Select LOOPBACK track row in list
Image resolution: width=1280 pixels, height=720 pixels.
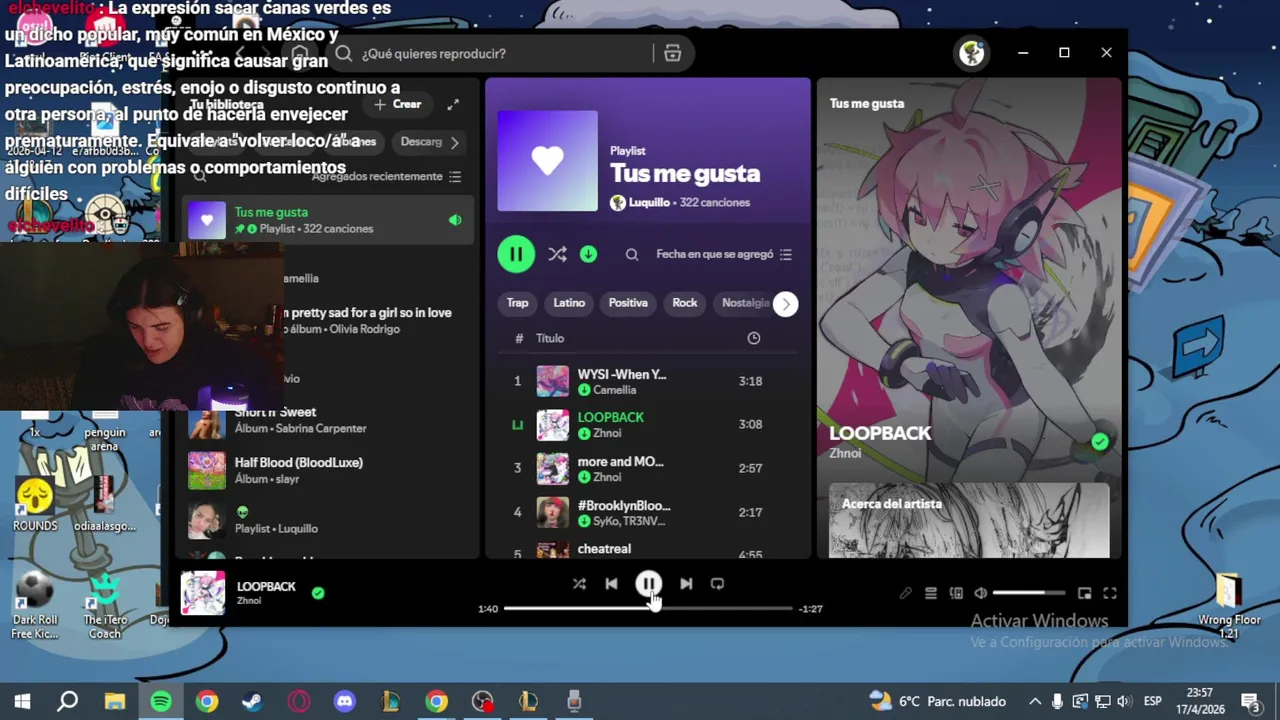pyautogui.click(x=648, y=424)
